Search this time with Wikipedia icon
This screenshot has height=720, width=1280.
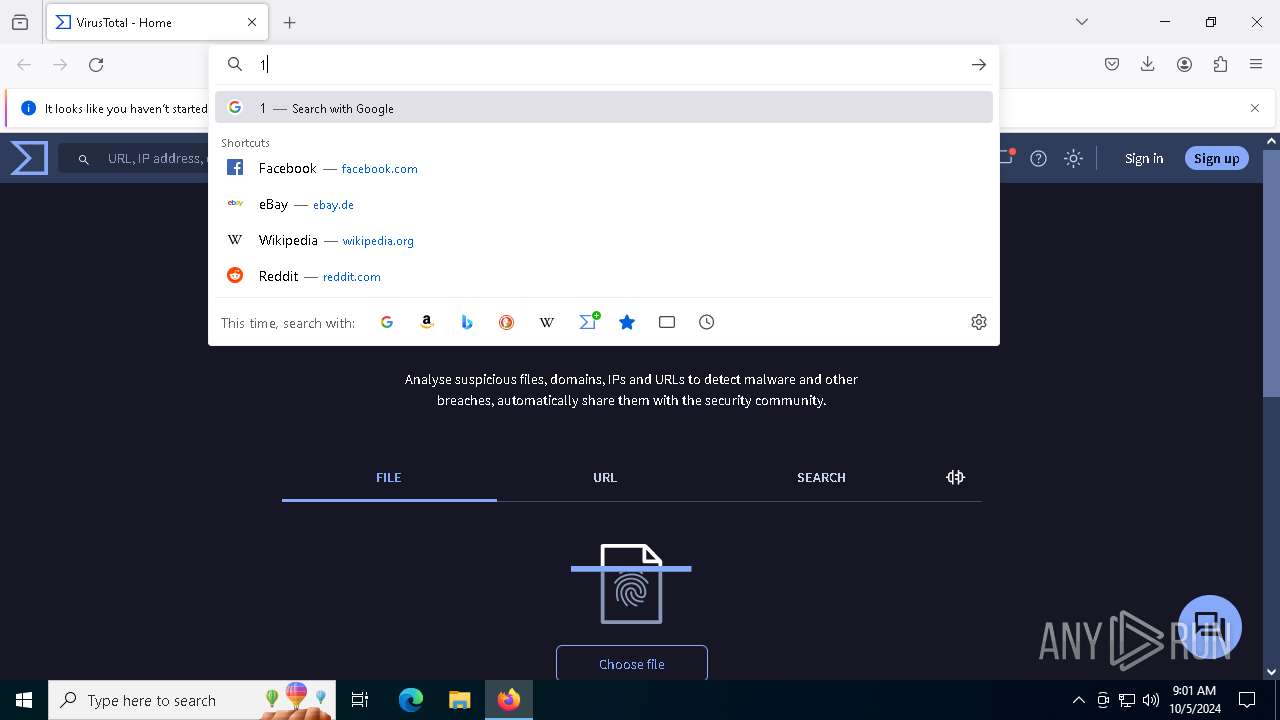point(547,322)
